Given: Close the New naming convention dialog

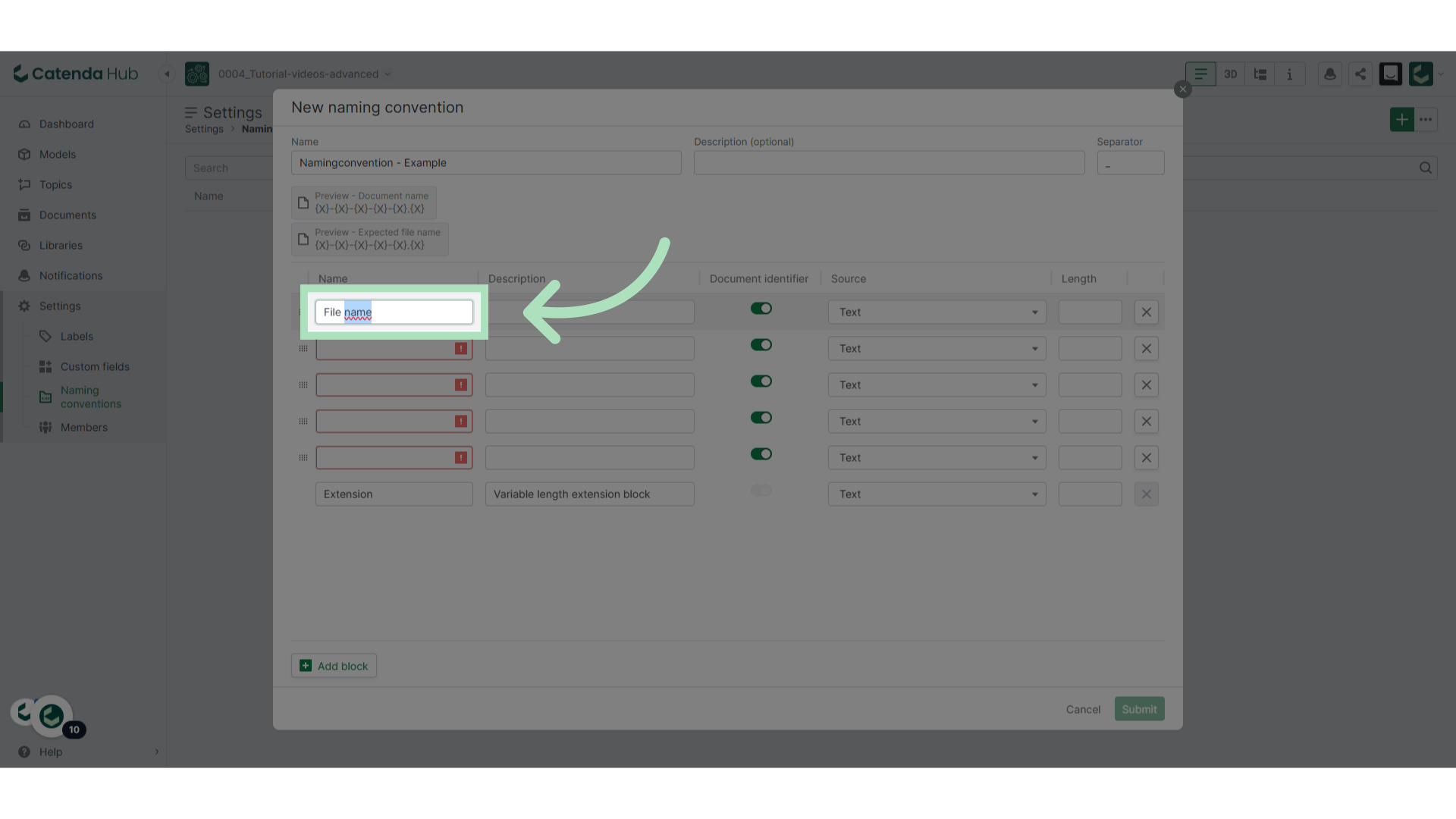Looking at the screenshot, I should pyautogui.click(x=1182, y=89).
